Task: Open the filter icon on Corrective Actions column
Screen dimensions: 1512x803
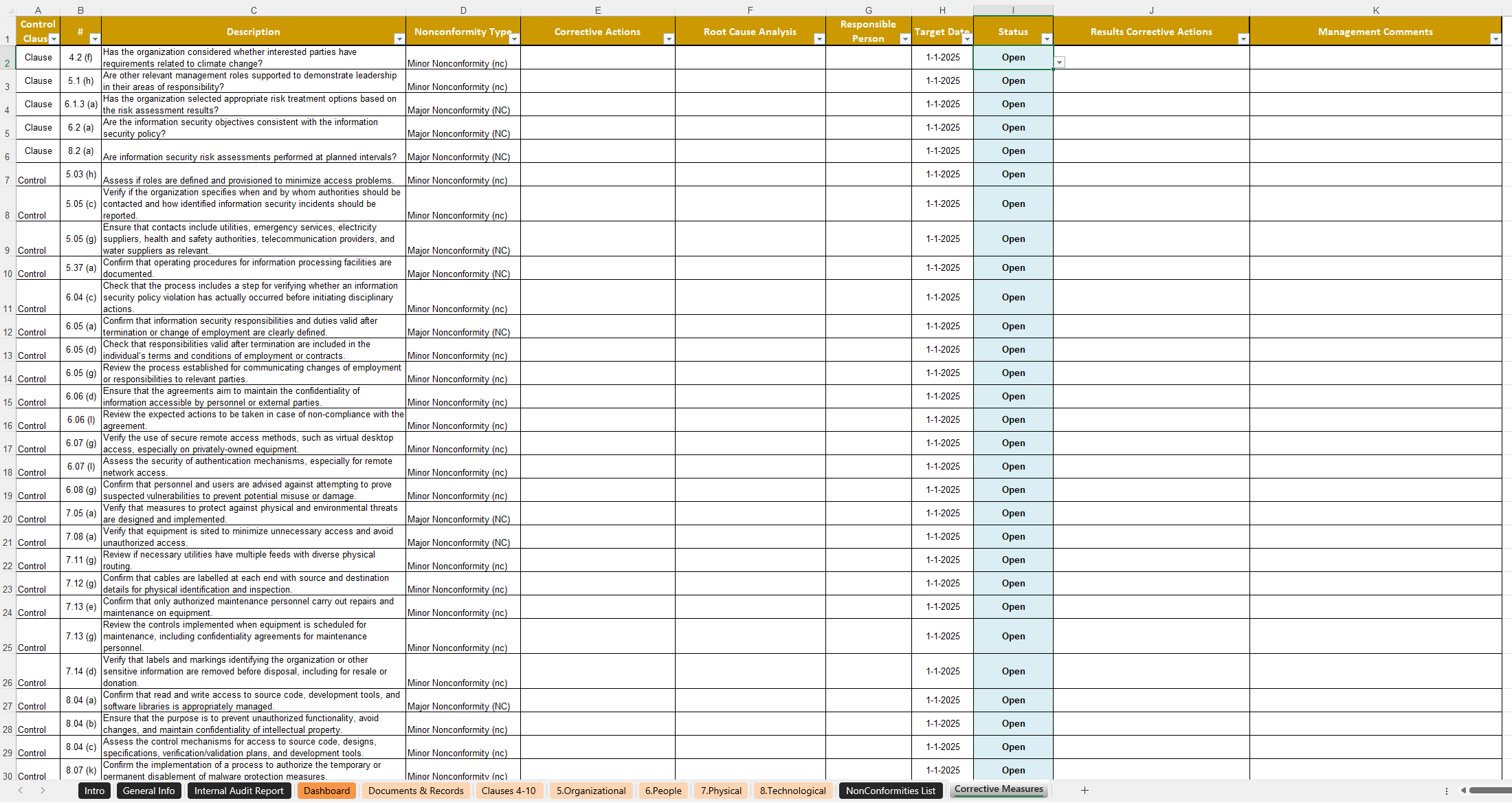Action: point(669,39)
